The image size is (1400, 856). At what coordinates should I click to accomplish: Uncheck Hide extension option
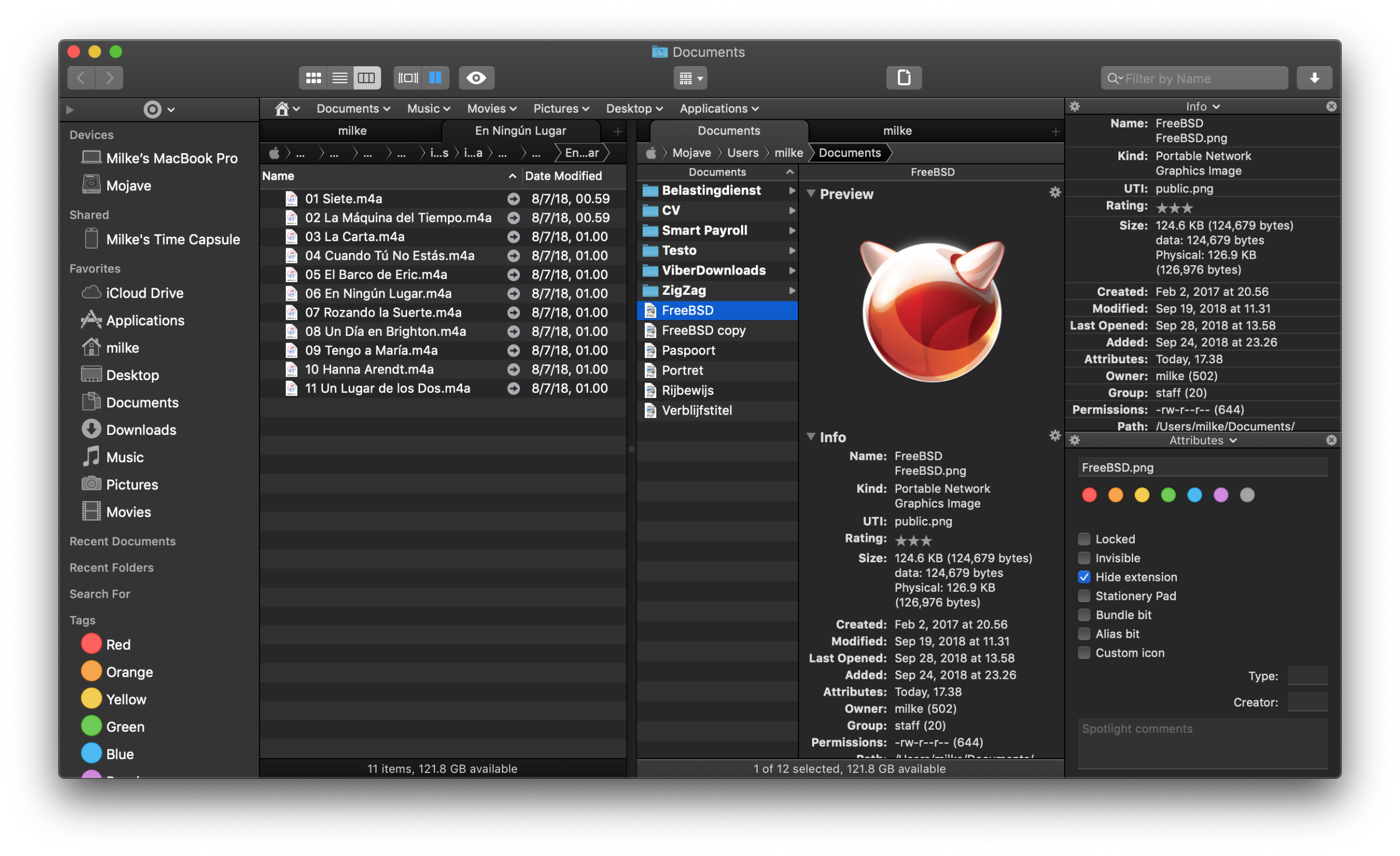pos(1084,577)
